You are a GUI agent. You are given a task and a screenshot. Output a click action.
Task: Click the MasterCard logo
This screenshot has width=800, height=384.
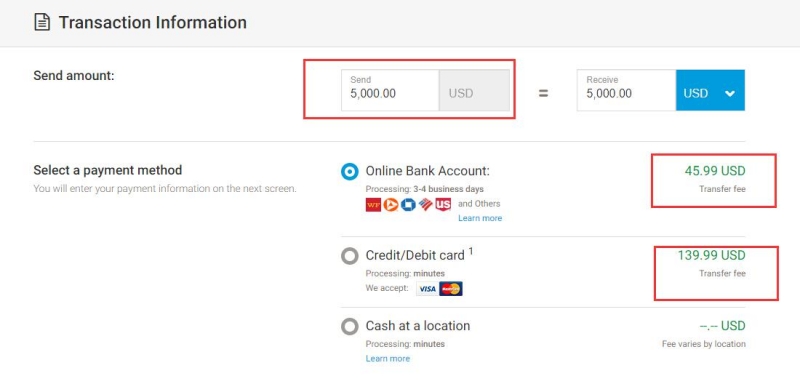click(451, 289)
